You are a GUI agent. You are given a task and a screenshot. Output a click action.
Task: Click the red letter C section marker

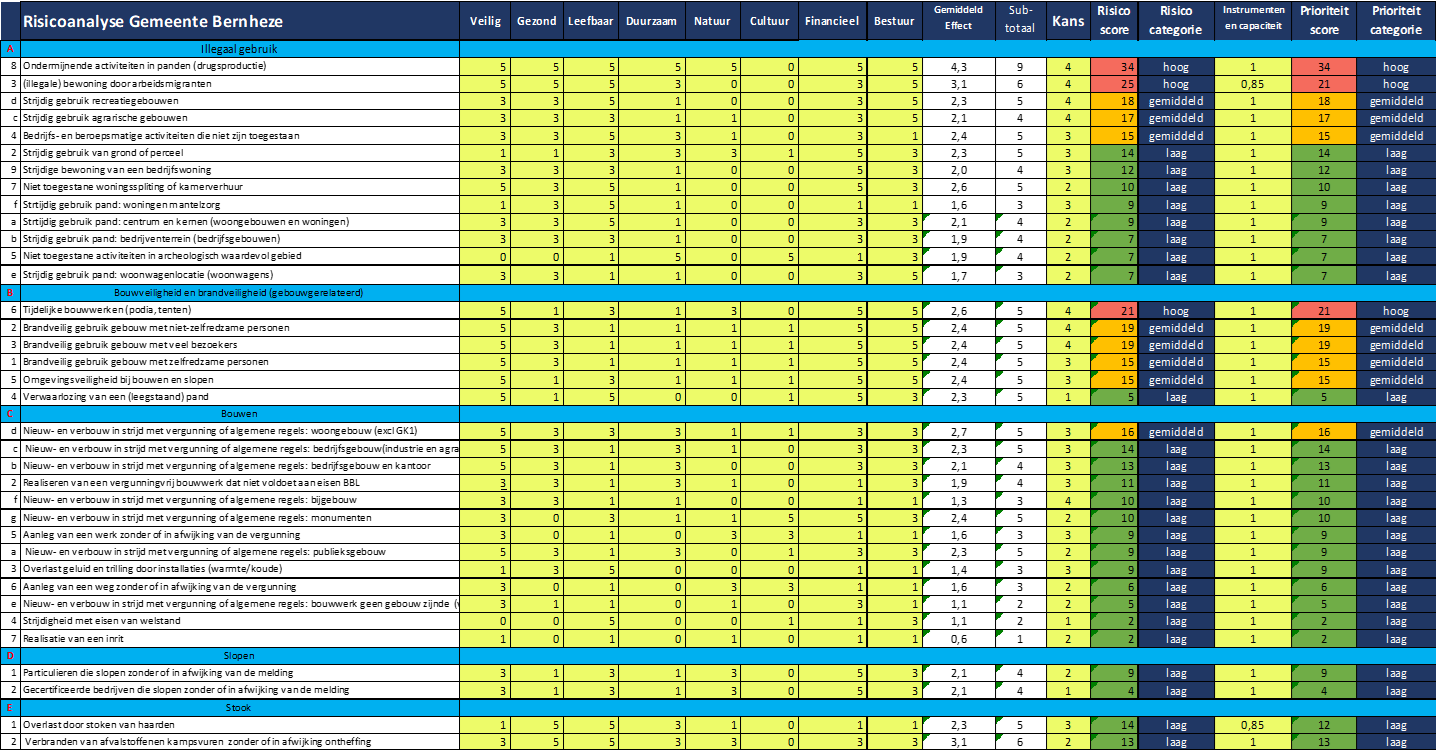point(10,412)
